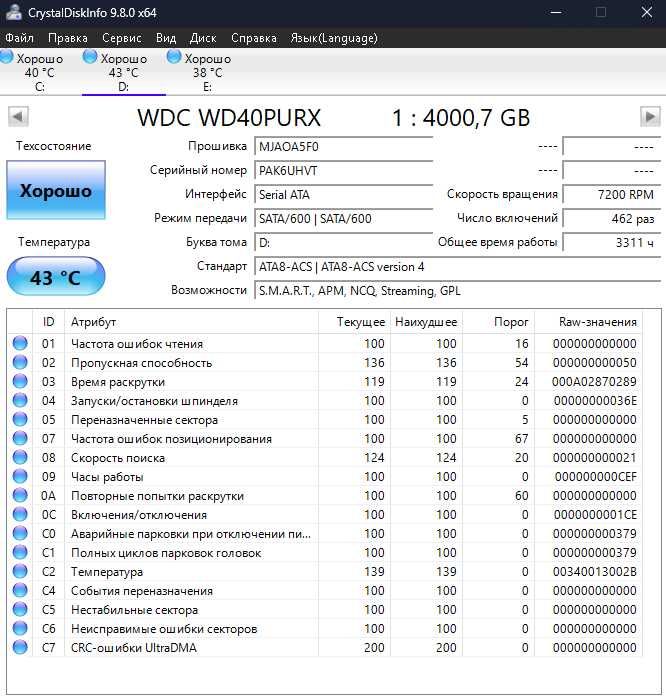Image resolution: width=666 pixels, height=698 pixels.
Task: Click the Интерфейс field Serial ATA
Action: 344,195
